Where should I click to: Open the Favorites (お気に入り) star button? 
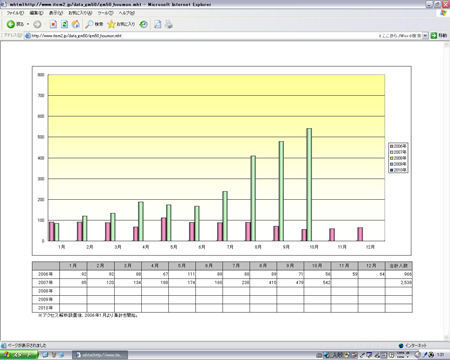[121, 24]
